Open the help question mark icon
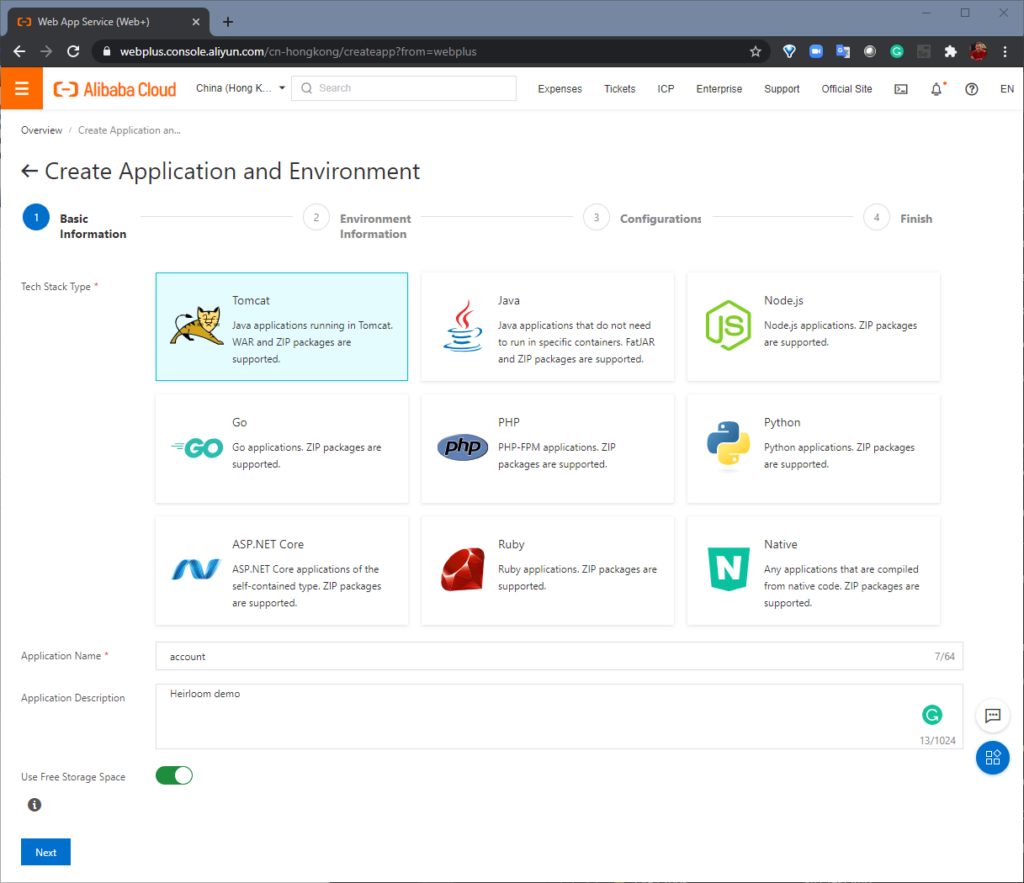This screenshot has width=1024, height=883. tap(971, 89)
